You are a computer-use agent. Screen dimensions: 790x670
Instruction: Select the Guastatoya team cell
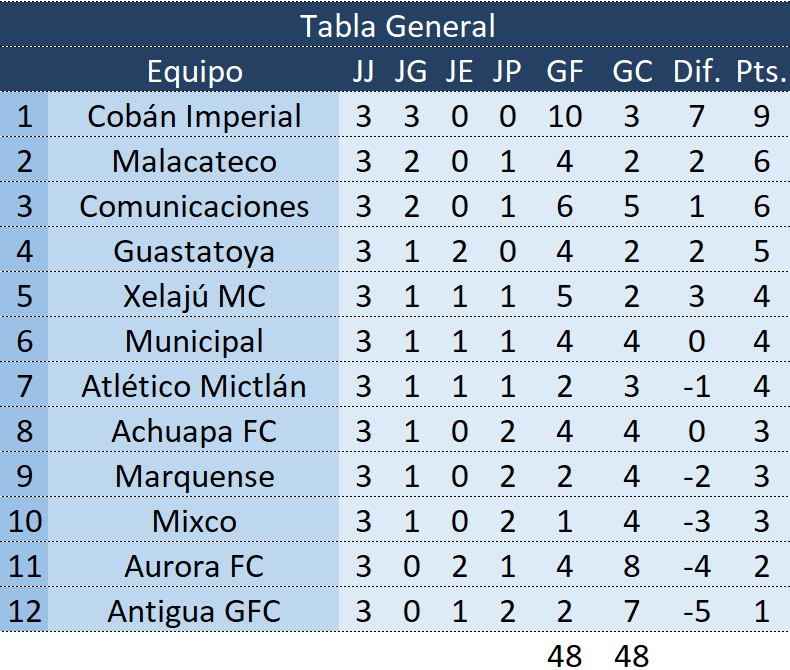[x=194, y=251]
